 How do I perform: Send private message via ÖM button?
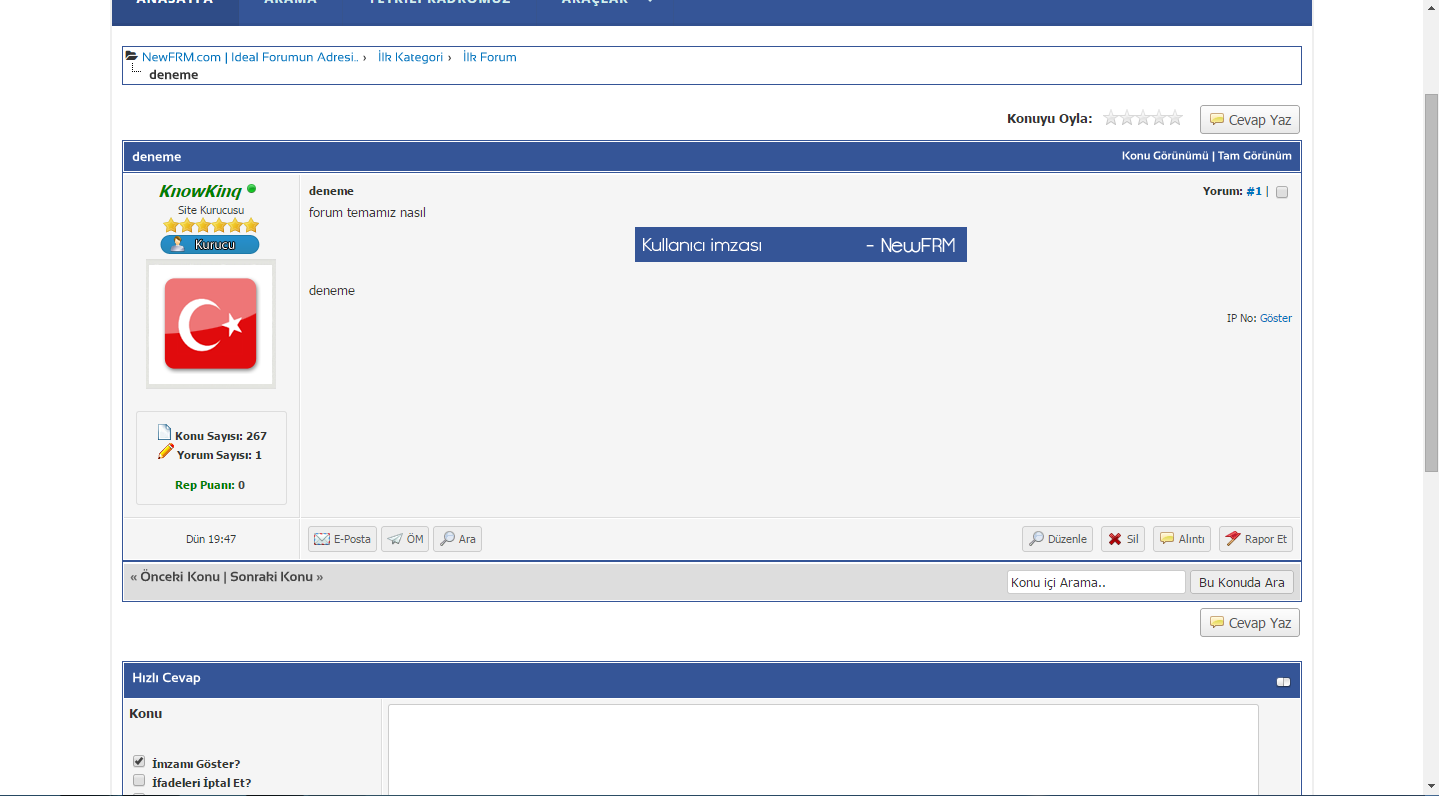pos(405,539)
